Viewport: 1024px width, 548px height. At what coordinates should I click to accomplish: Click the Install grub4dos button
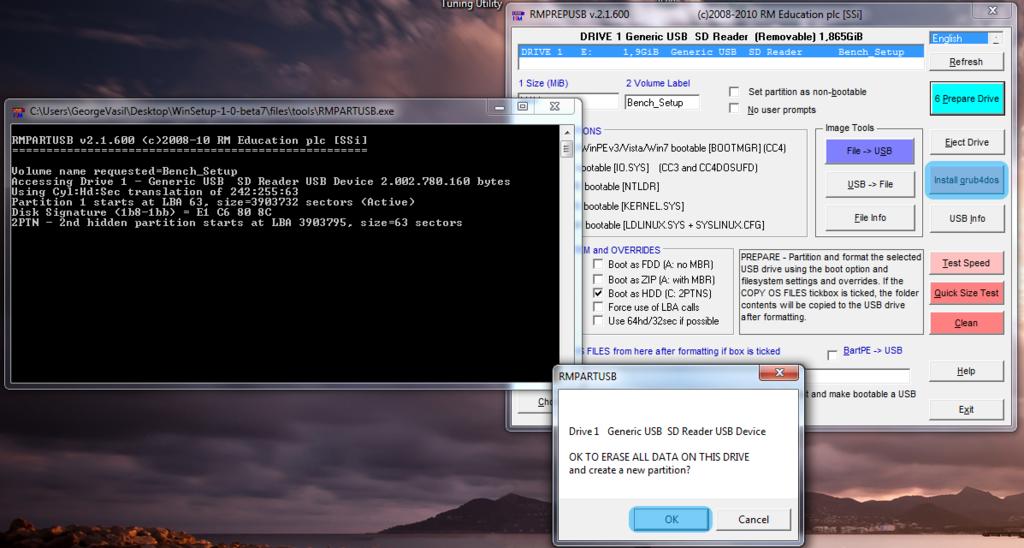point(966,180)
